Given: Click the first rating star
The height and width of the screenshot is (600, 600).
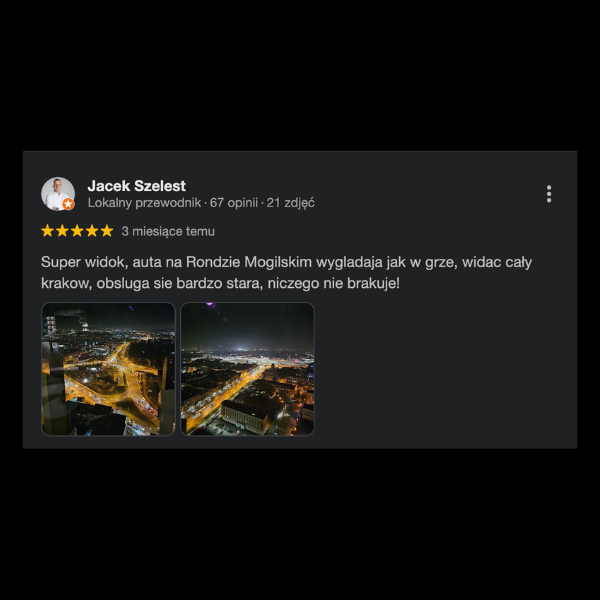Looking at the screenshot, I should tap(48, 231).
